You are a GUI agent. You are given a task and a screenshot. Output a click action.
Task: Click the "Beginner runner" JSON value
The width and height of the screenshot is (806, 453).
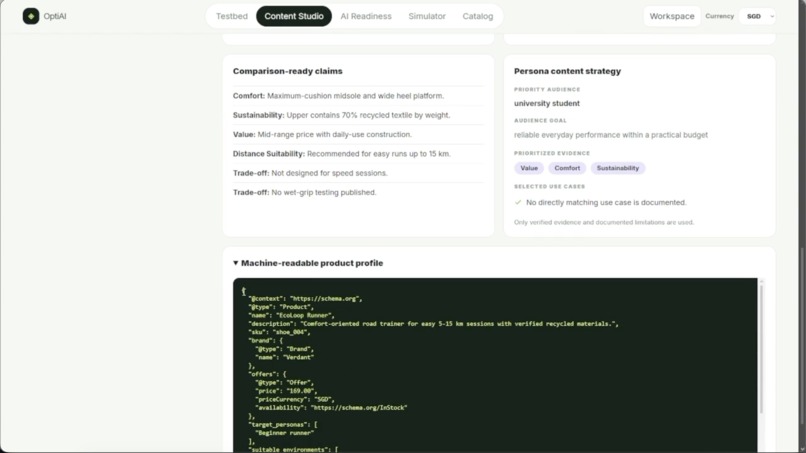(284, 433)
